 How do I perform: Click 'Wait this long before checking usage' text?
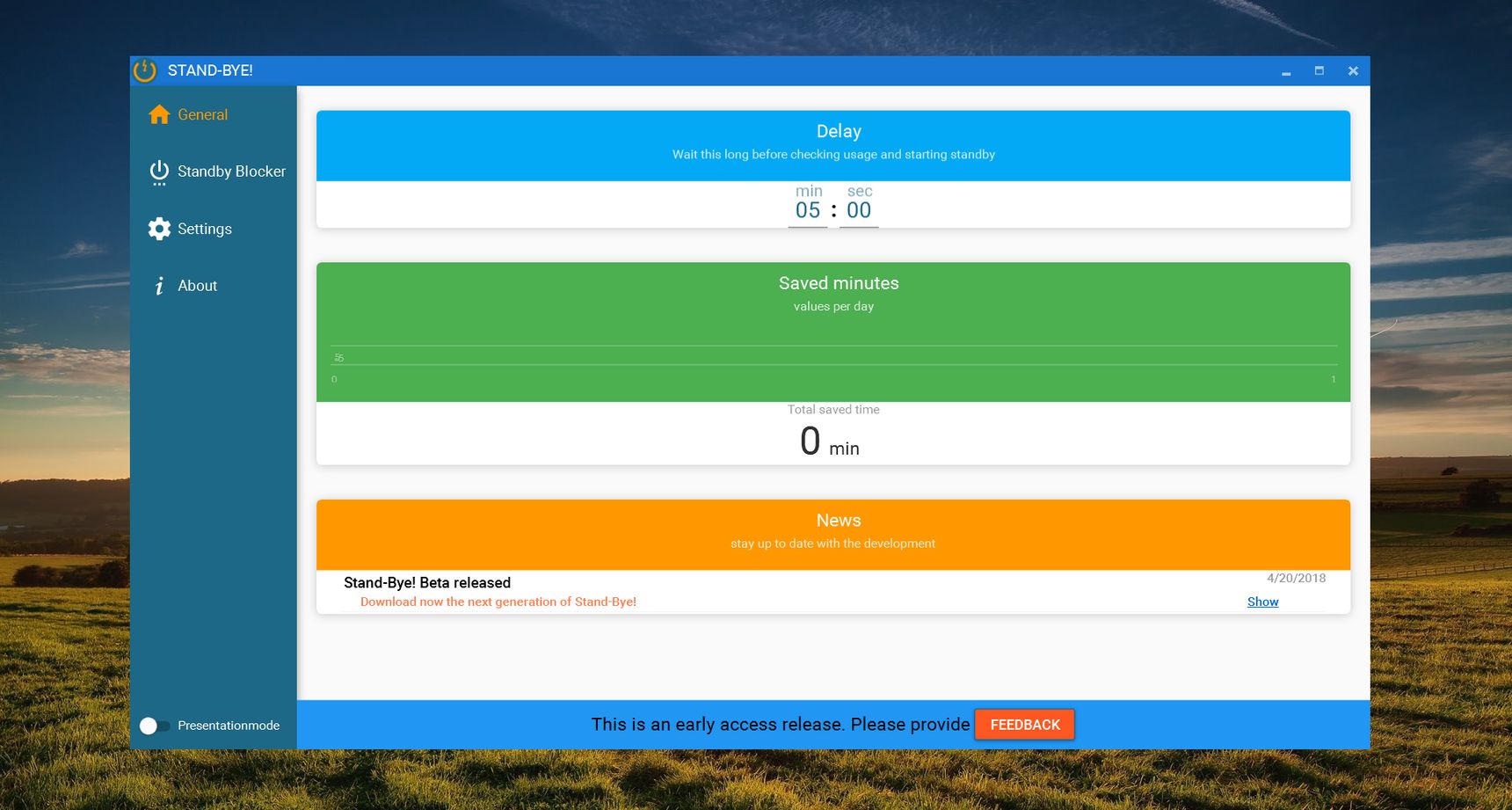click(x=833, y=154)
